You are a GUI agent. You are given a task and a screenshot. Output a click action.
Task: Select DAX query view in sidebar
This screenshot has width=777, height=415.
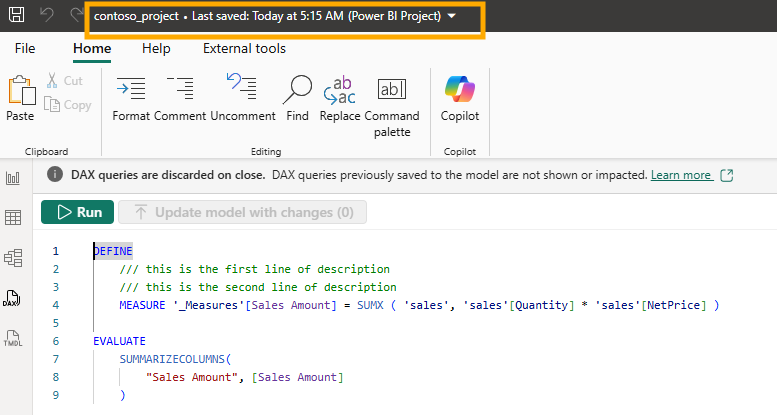pyautogui.click(x=12, y=298)
